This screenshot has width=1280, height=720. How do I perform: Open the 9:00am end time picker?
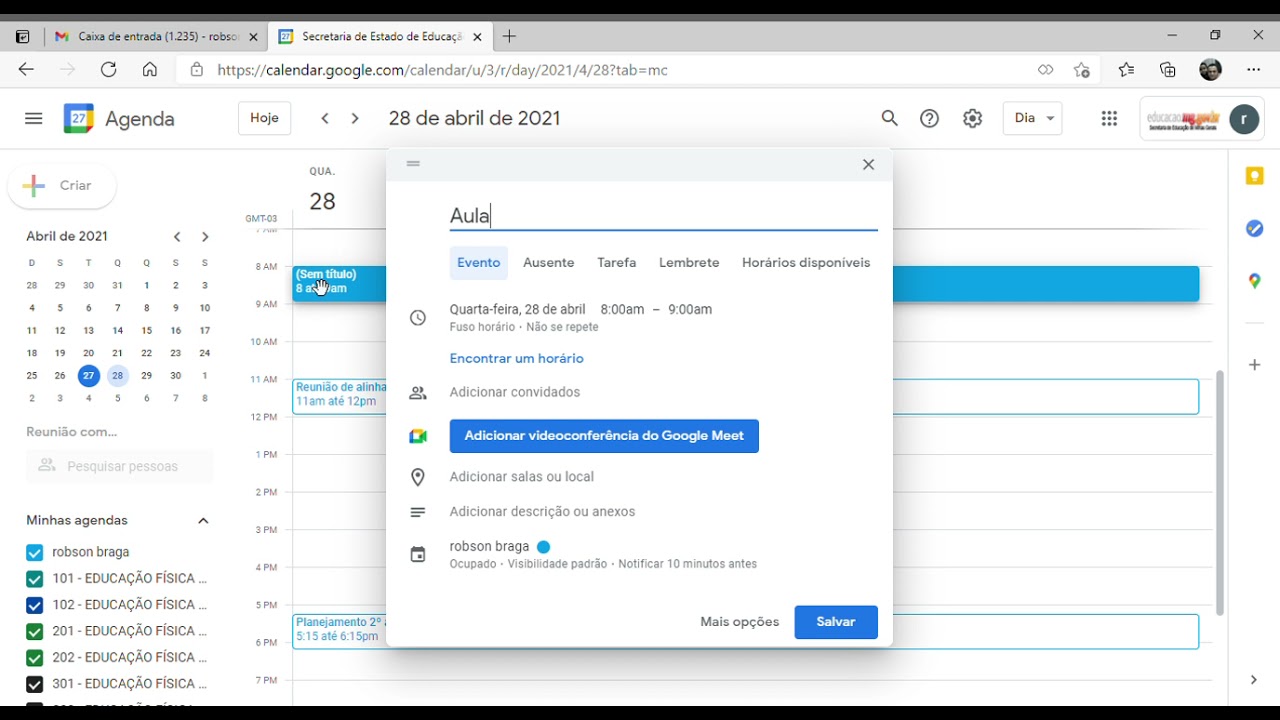point(690,310)
